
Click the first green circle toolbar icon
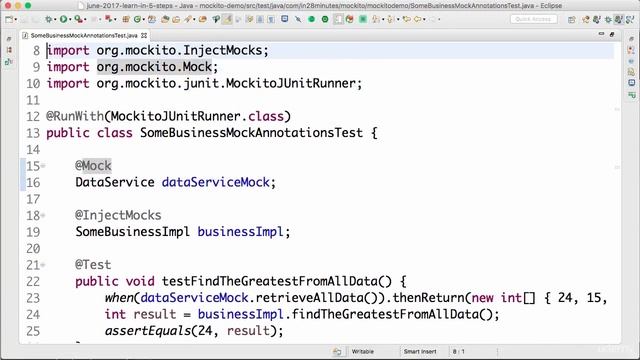tap(311, 19)
